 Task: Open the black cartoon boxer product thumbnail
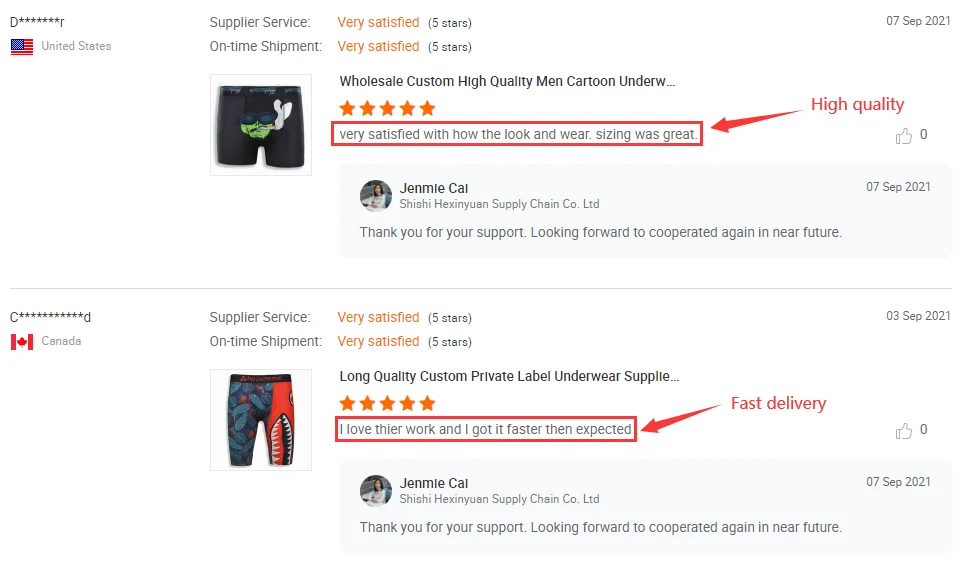pos(261,125)
